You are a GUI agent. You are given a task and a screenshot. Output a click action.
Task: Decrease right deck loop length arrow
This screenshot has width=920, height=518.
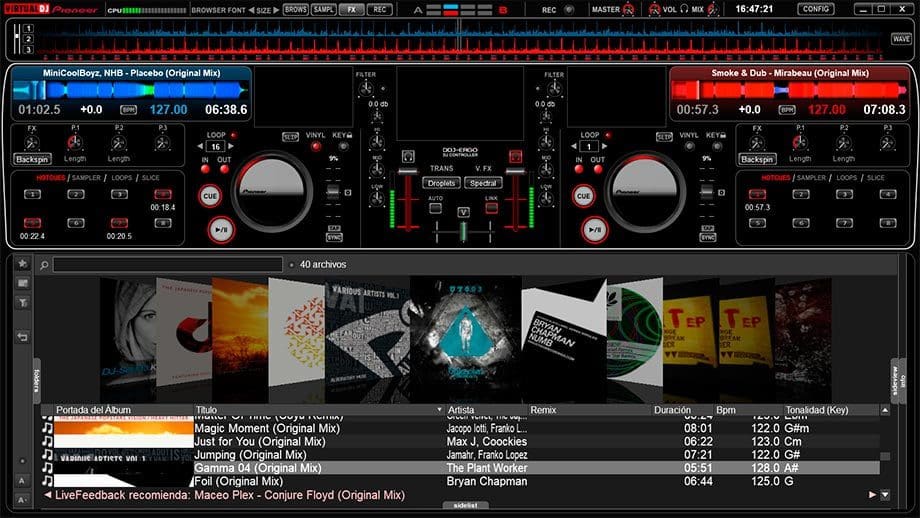point(574,146)
